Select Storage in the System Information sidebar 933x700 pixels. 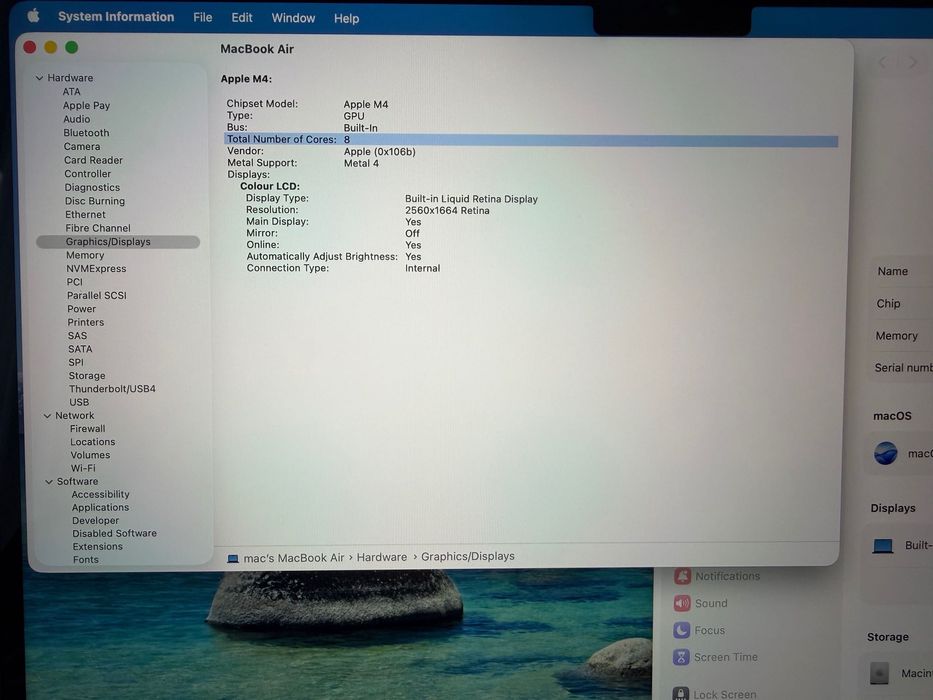tap(87, 376)
